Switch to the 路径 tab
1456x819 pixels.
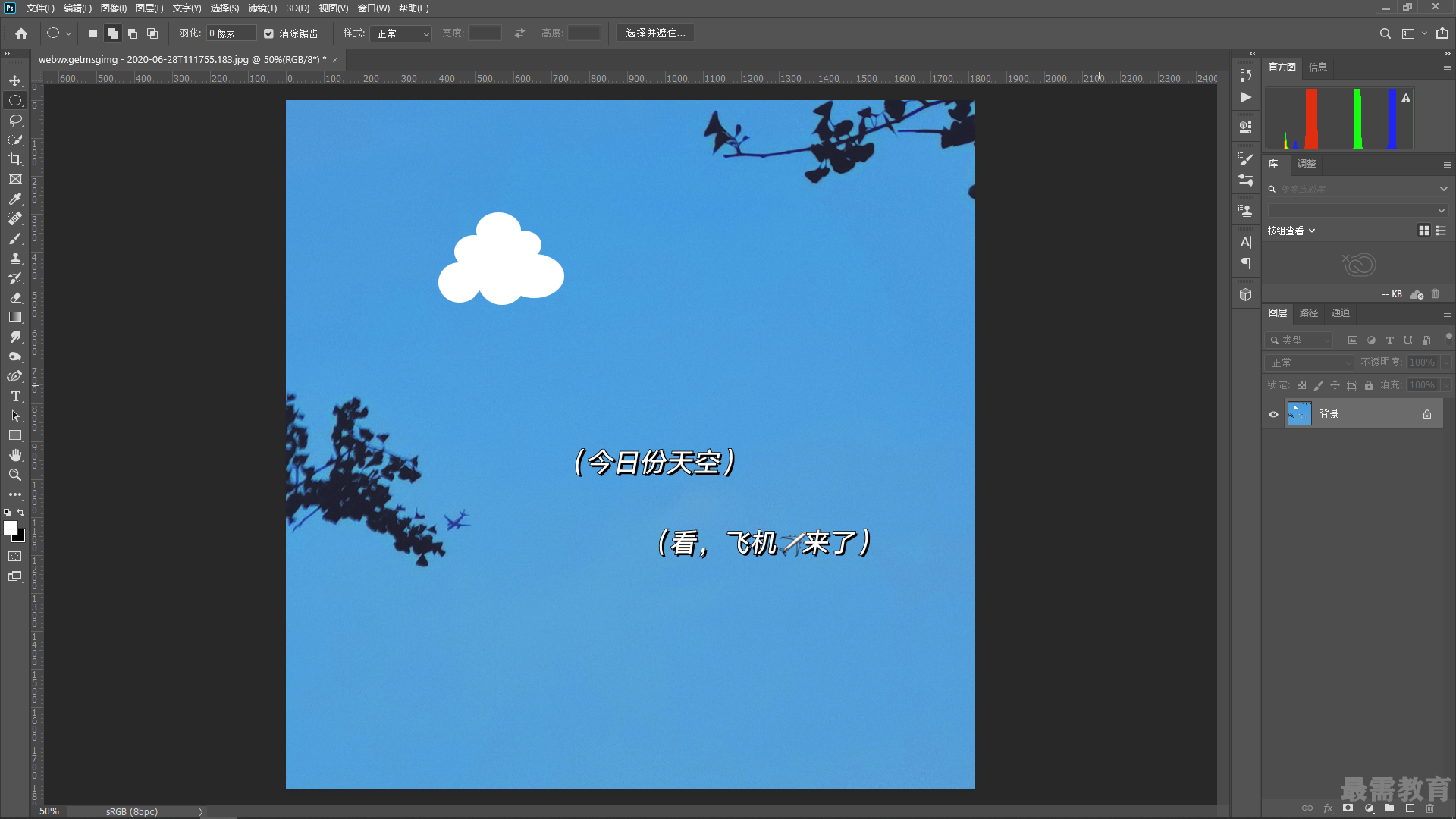tap(1309, 313)
